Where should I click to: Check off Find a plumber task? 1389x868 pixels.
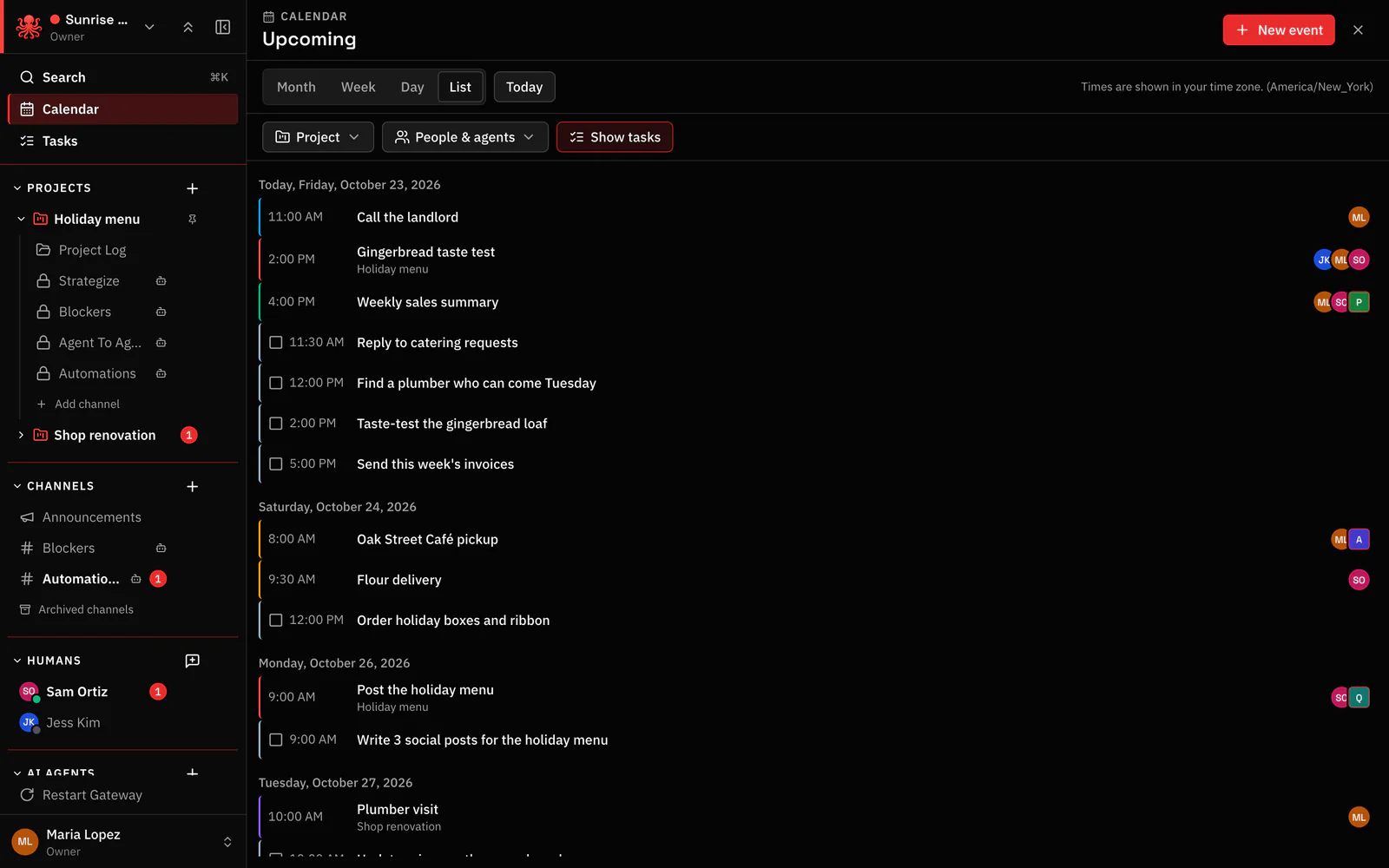tap(276, 383)
